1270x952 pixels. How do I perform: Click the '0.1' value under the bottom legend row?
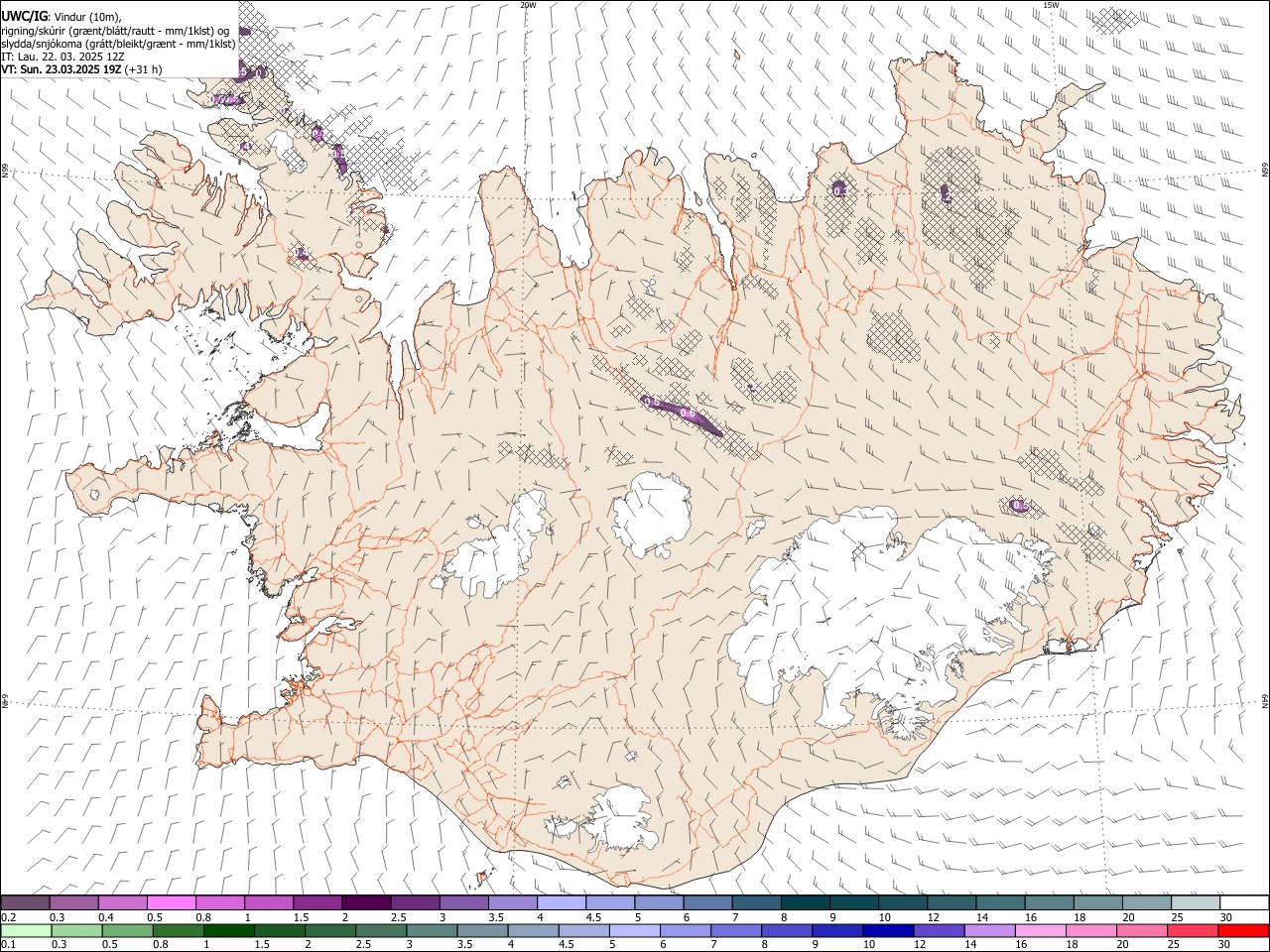point(8,945)
